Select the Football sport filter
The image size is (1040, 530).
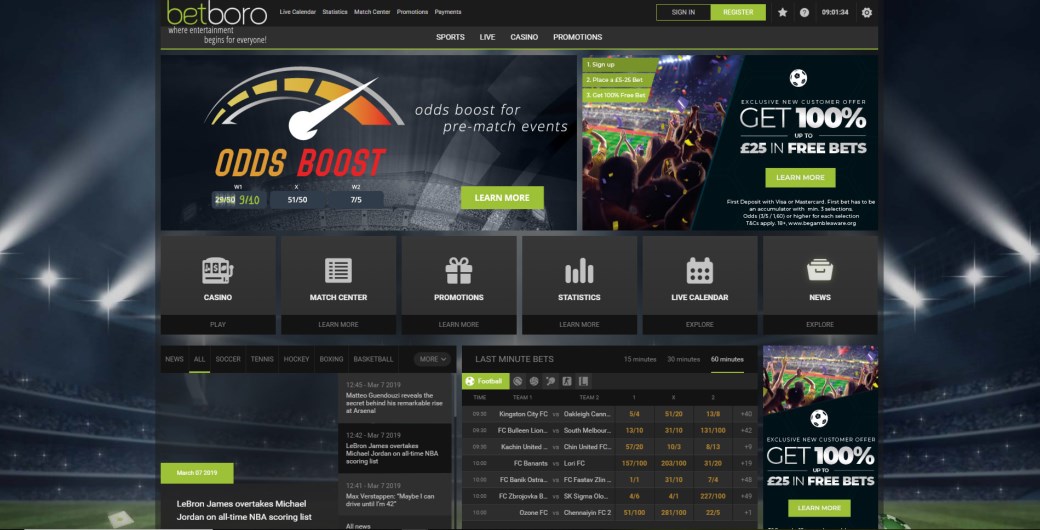pos(486,381)
